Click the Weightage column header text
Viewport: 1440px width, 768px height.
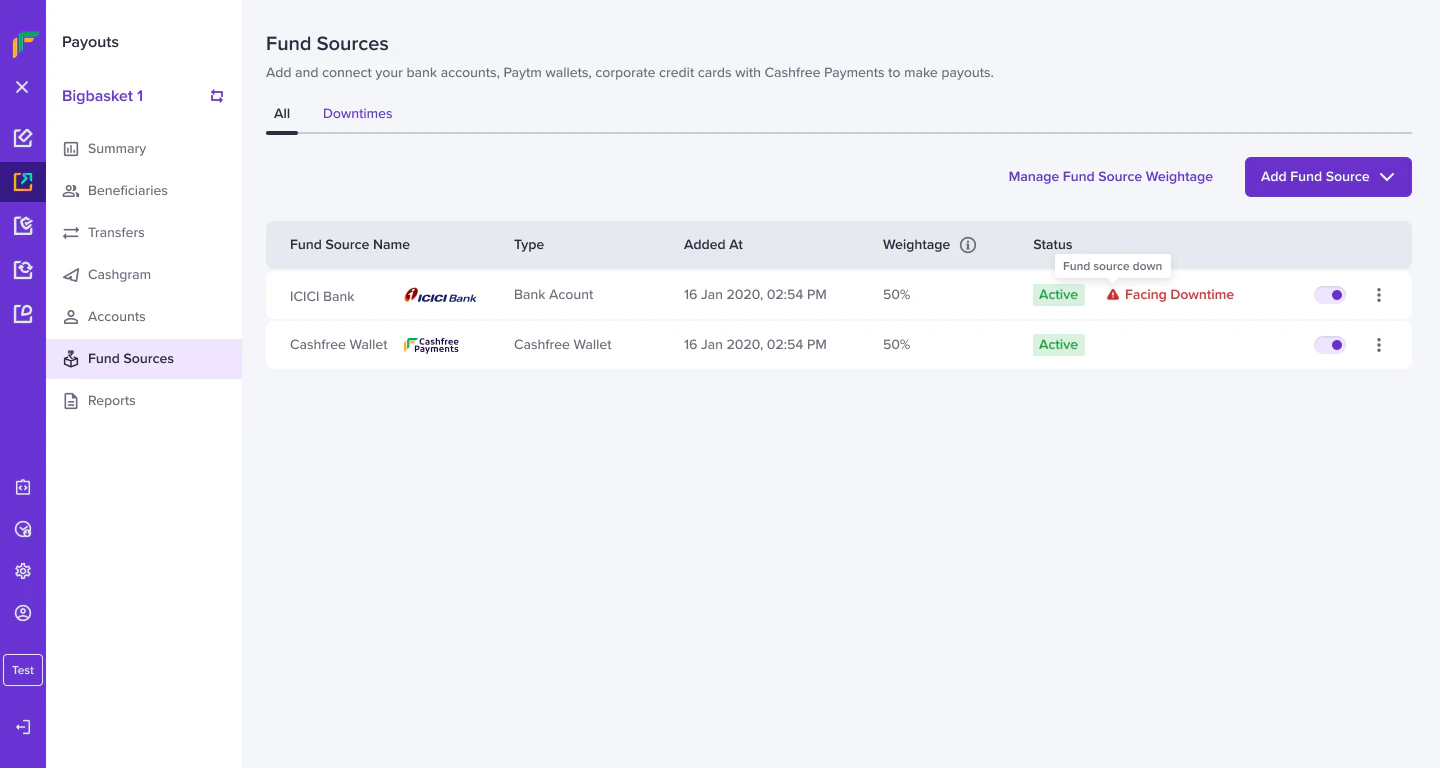coord(916,245)
